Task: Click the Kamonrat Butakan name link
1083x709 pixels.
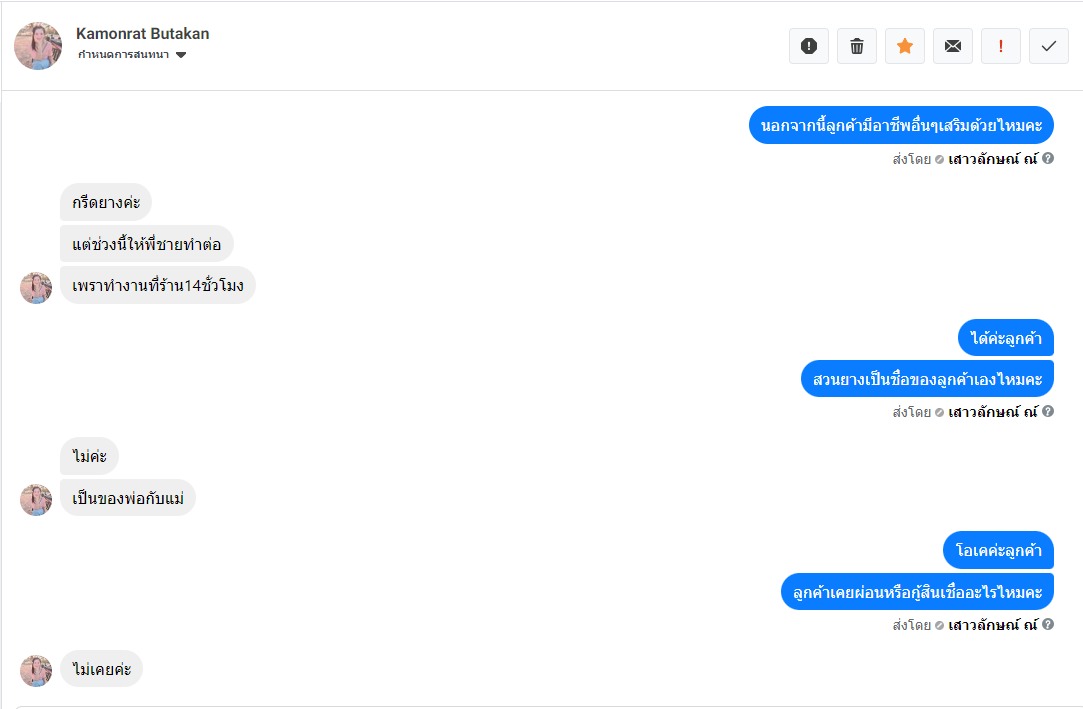Action: (143, 34)
